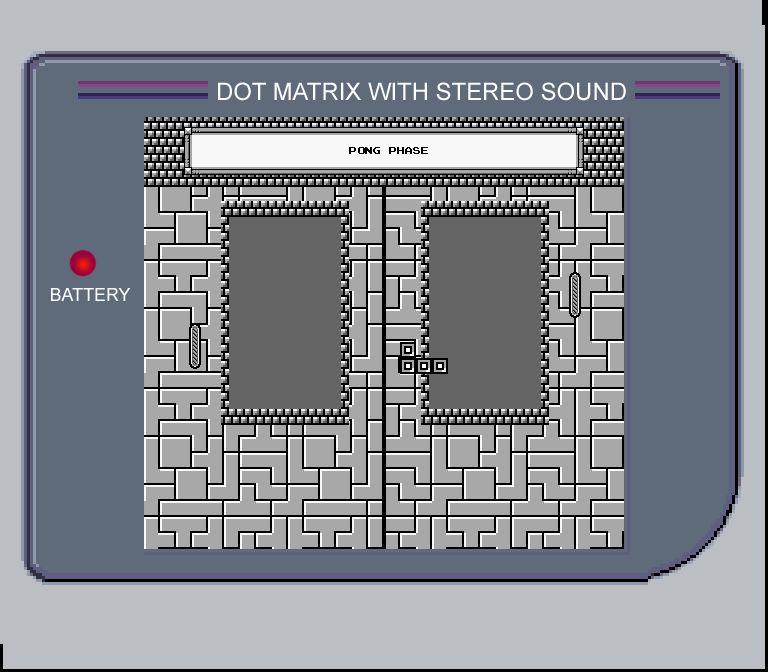Select the right pong paddle
Viewport: 768px width, 672px height.
click(574, 294)
